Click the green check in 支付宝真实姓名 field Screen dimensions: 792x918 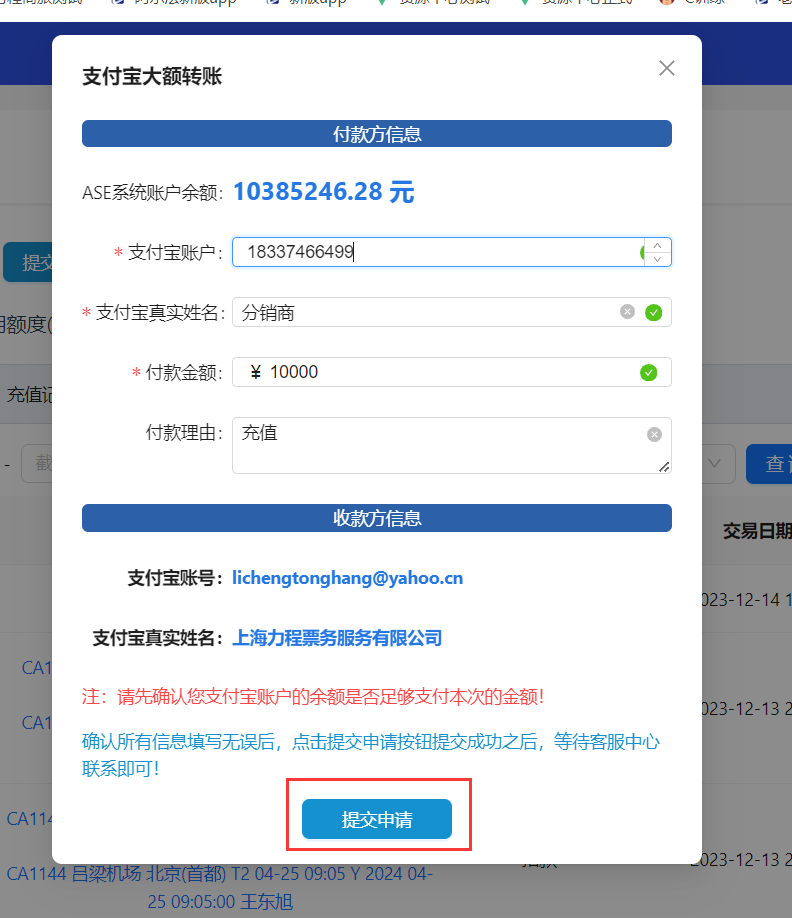(x=653, y=313)
